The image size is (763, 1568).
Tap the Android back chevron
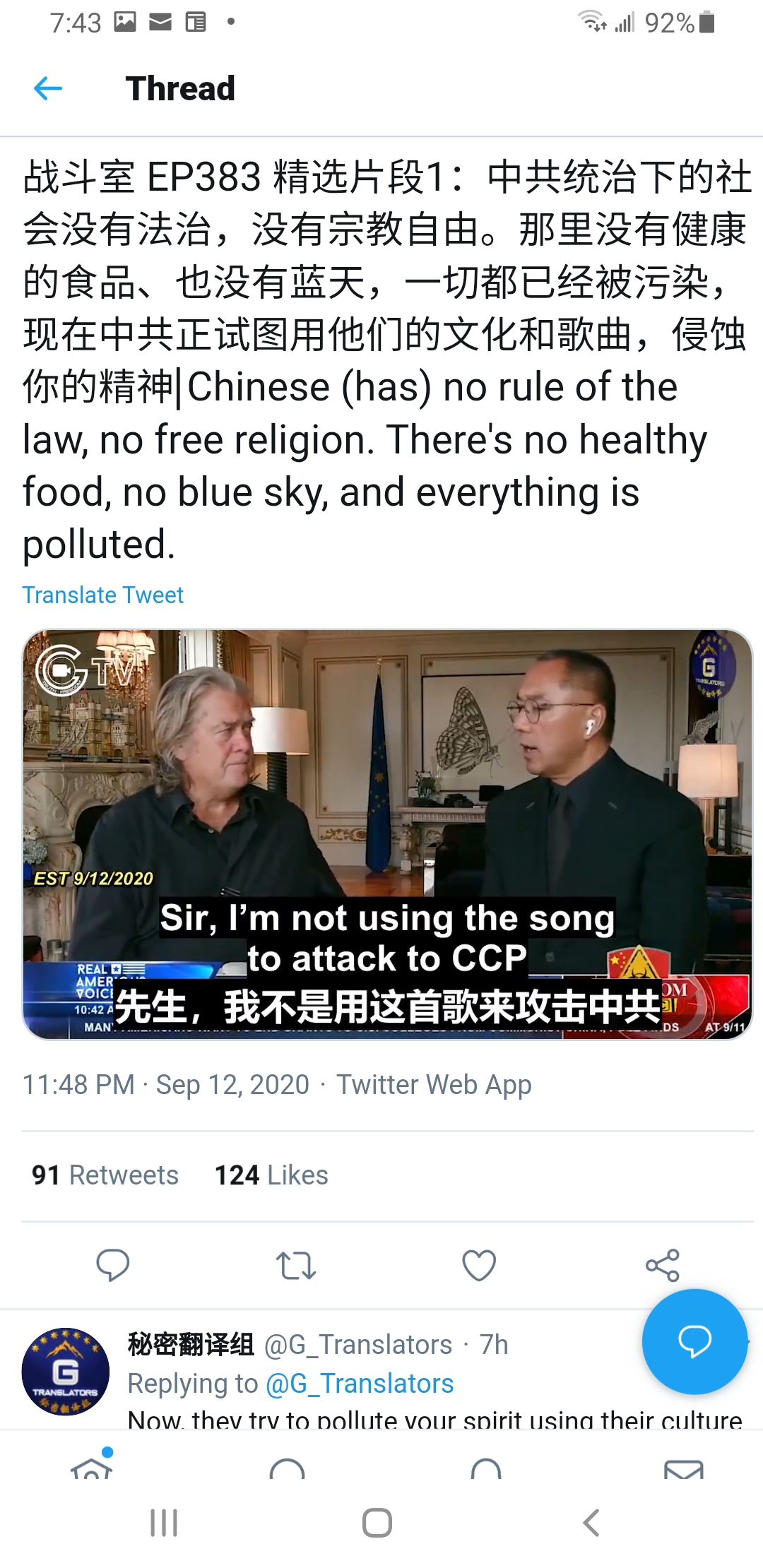592,1523
